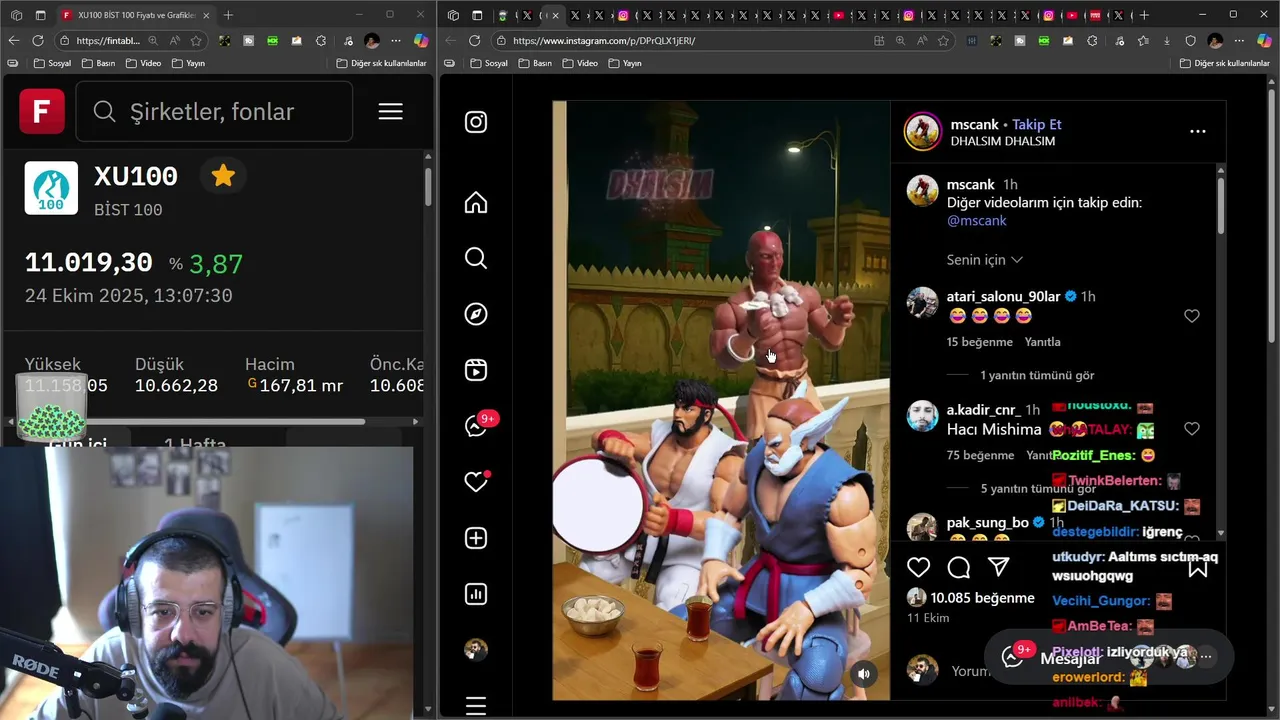Image resolution: width=1280 pixels, height=720 pixels.
Task: Click Yanıtla under atari_salonu_90lar comment
Action: pyautogui.click(x=1042, y=342)
